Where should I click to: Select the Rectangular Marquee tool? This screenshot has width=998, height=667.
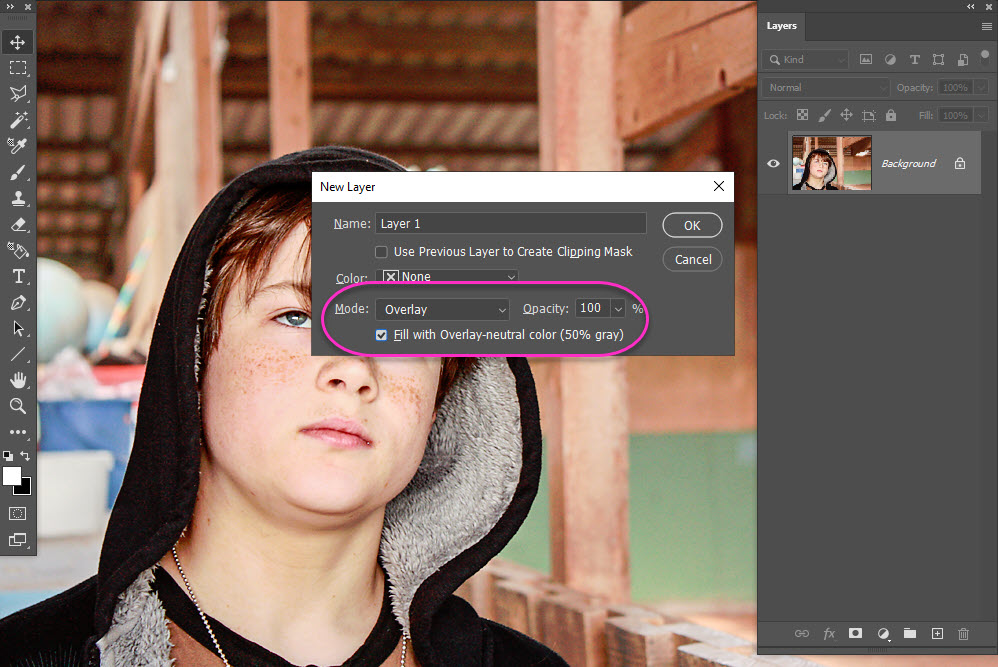coord(18,67)
